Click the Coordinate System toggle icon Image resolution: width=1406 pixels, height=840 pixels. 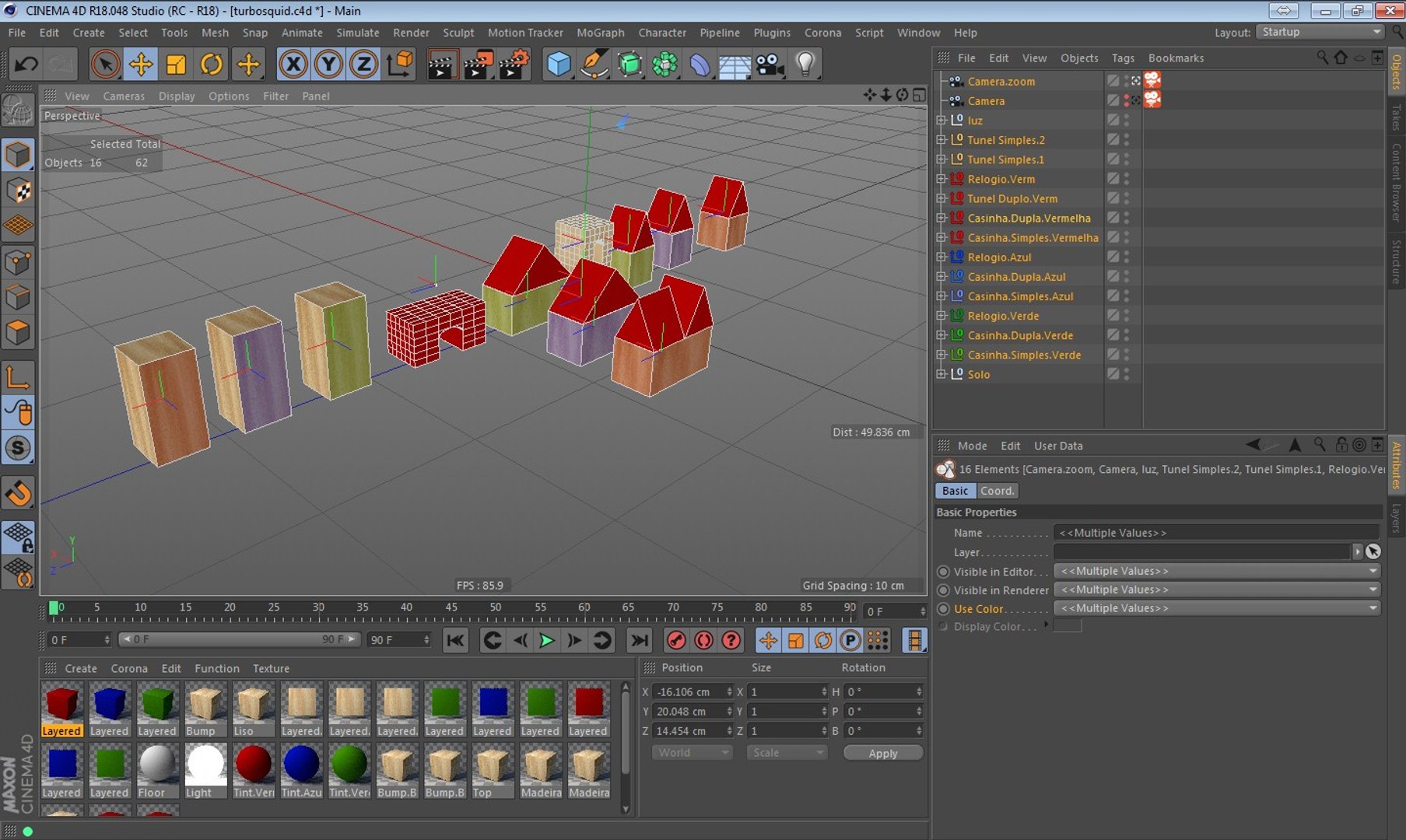(x=400, y=64)
